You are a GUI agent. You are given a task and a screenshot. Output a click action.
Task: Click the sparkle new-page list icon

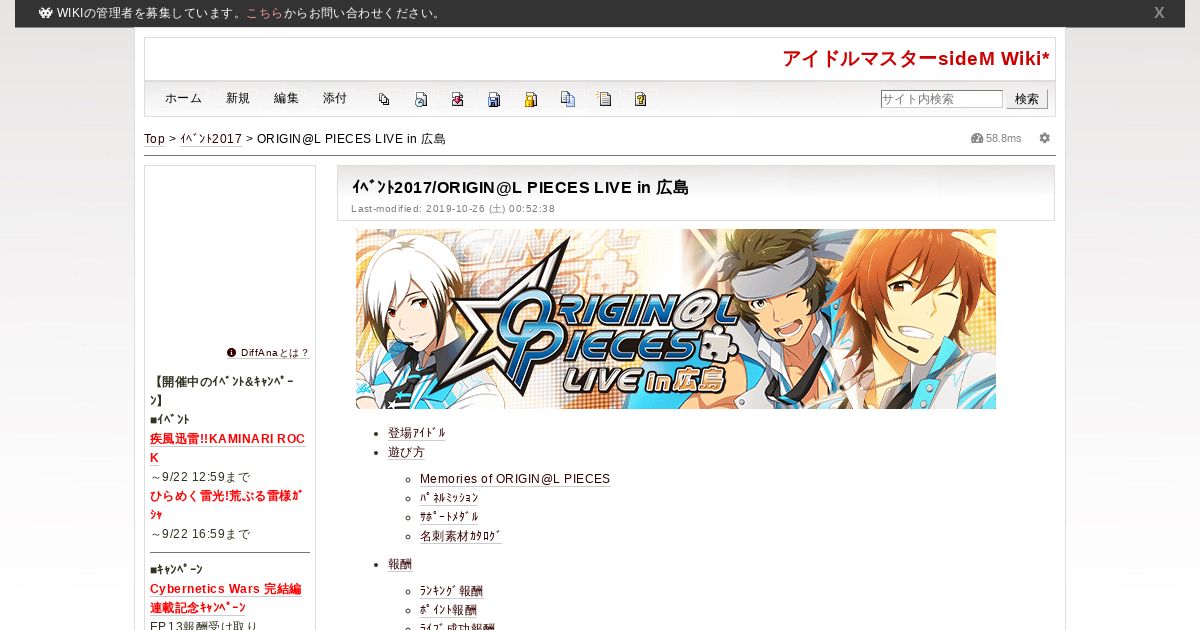[x=604, y=99]
